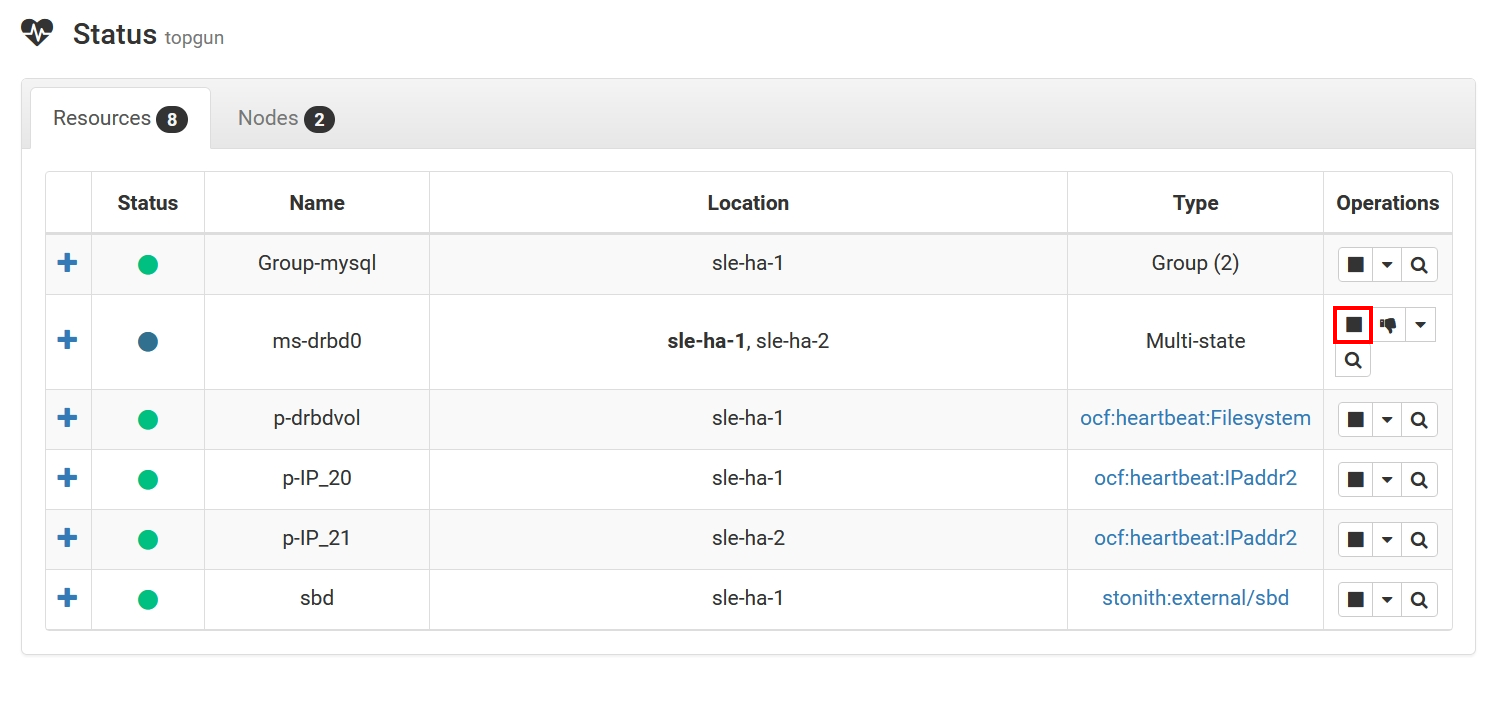Stop the Group-mysql resource
This screenshot has width=1492, height=710.
tap(1355, 265)
